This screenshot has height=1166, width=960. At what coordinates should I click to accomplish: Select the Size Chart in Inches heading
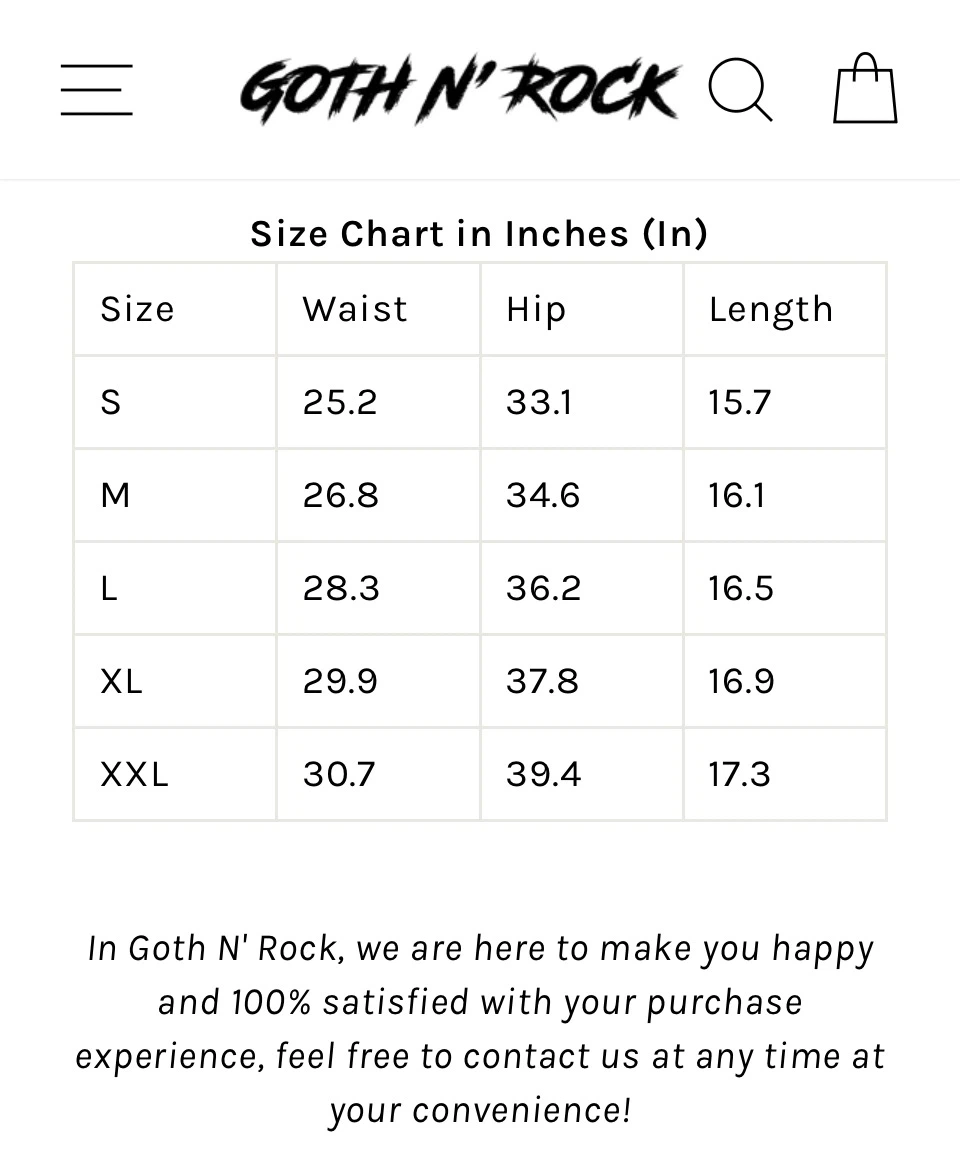(x=480, y=233)
